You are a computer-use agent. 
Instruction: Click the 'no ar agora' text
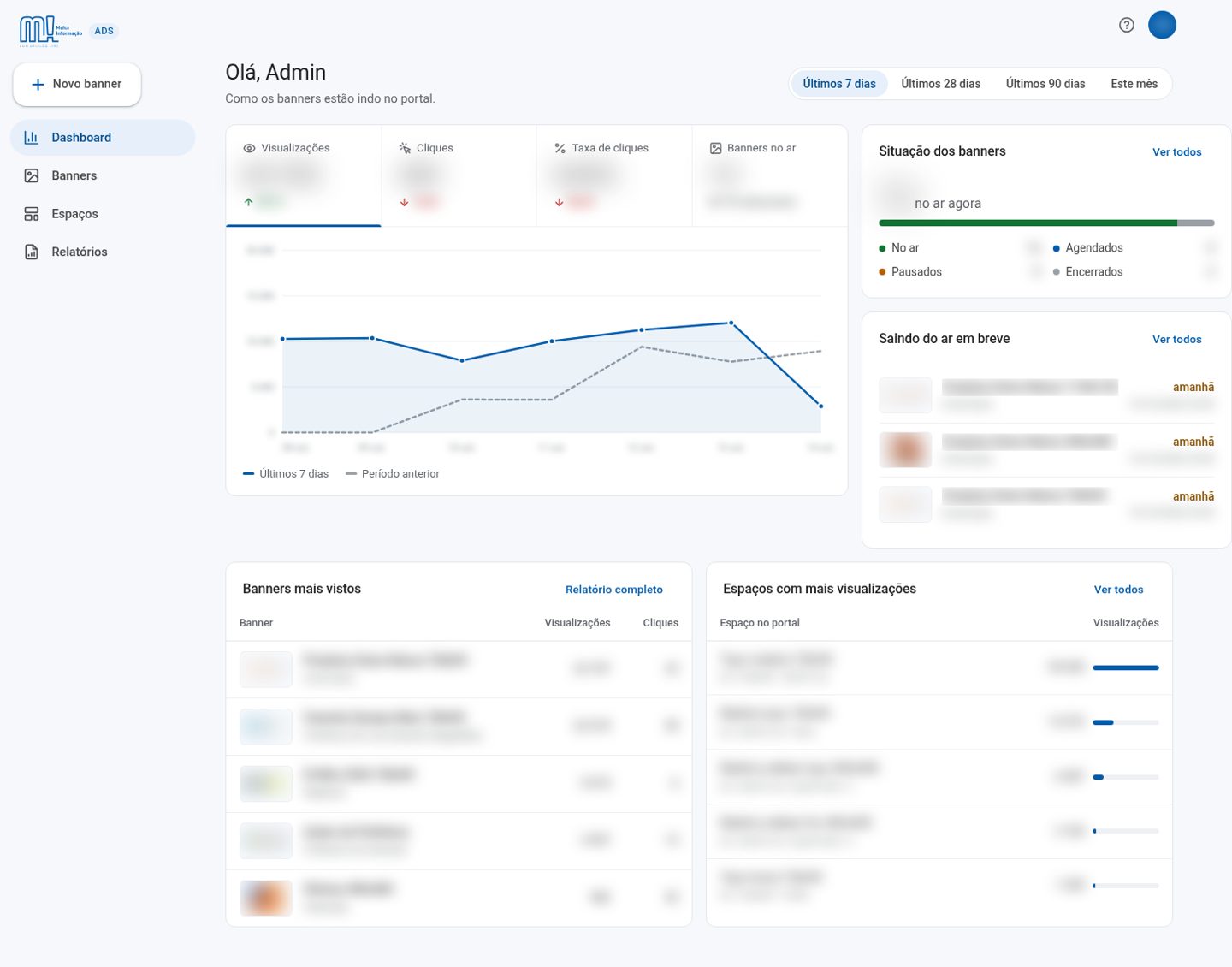tap(948, 204)
